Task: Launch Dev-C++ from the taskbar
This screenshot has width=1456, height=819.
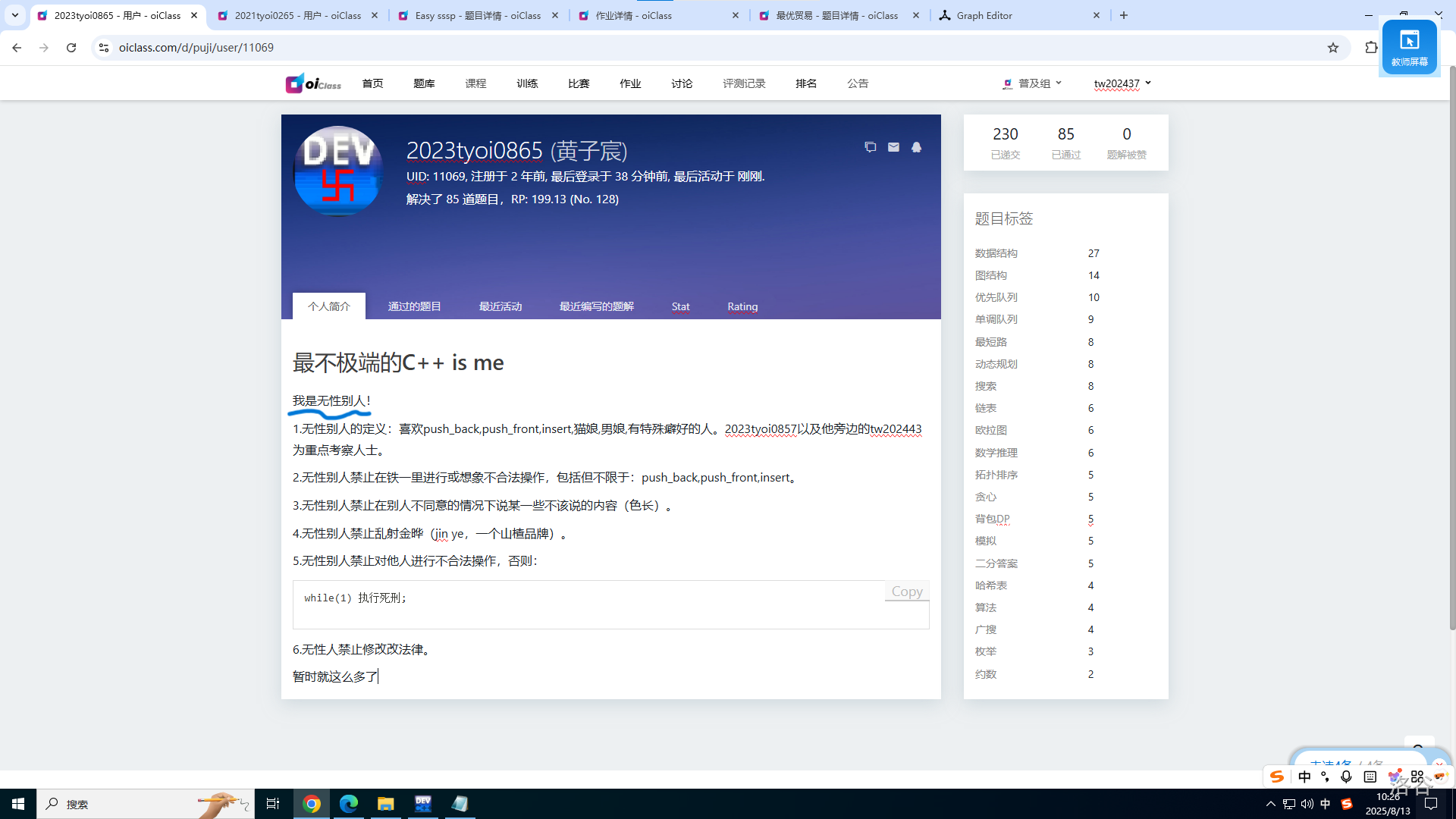Action: [x=422, y=804]
